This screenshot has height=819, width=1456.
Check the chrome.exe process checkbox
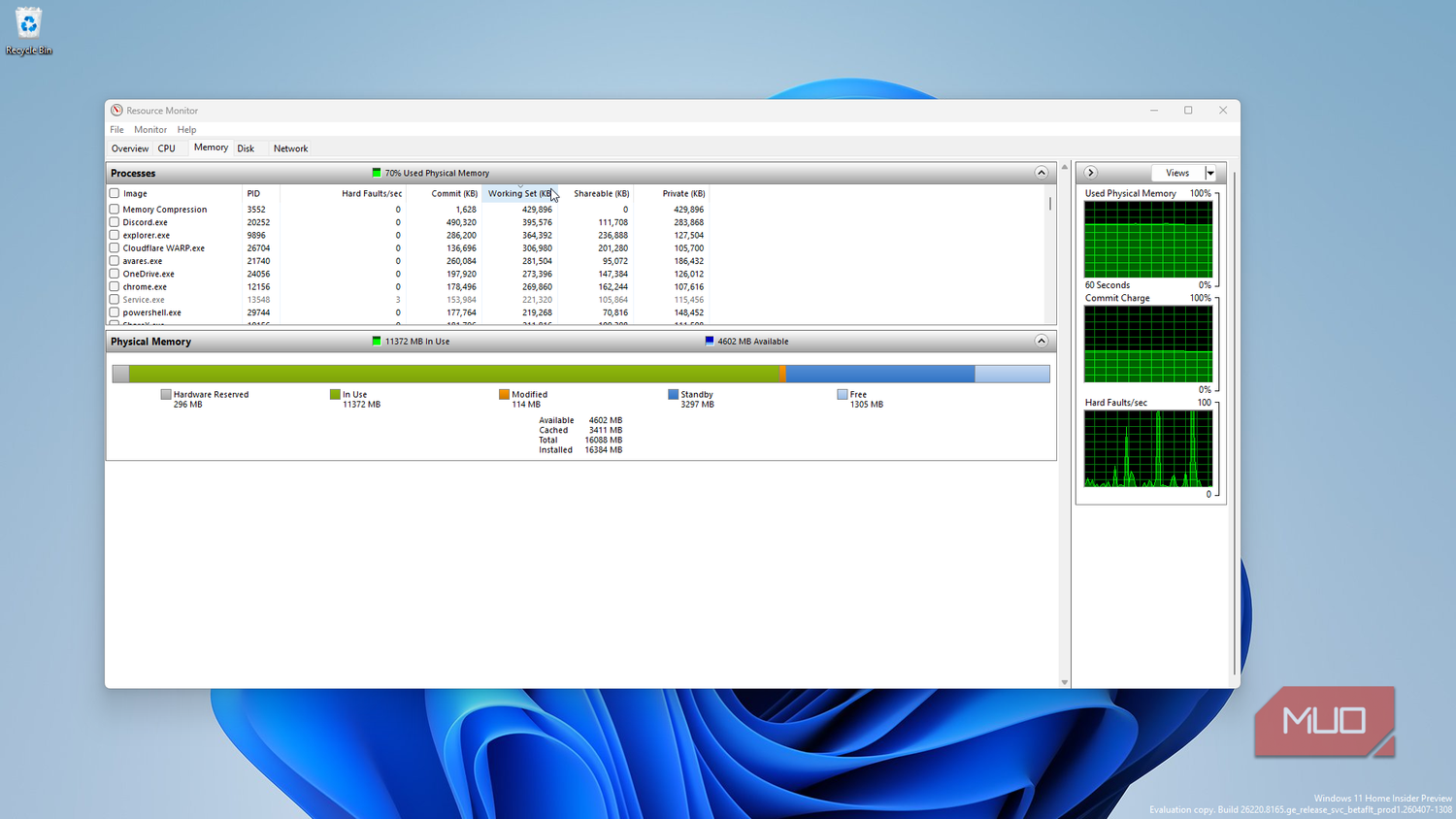click(x=115, y=287)
